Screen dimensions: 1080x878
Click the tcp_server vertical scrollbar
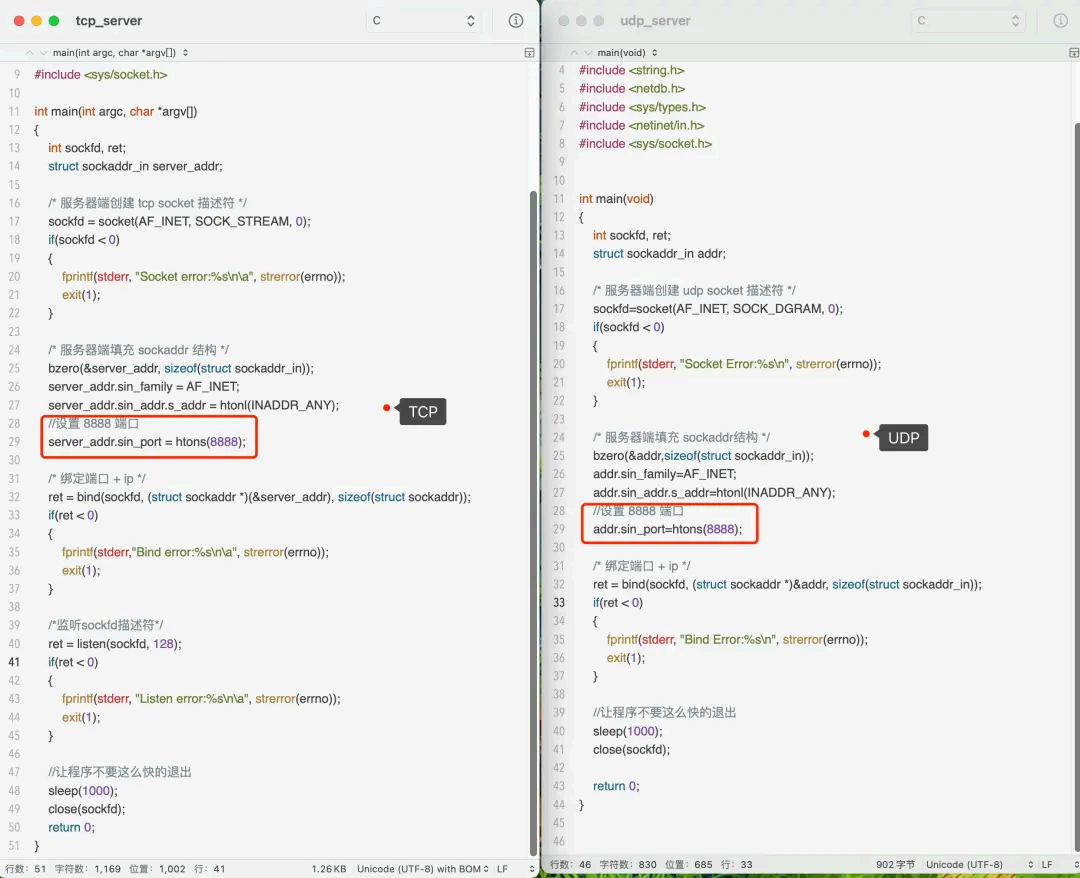533,523
